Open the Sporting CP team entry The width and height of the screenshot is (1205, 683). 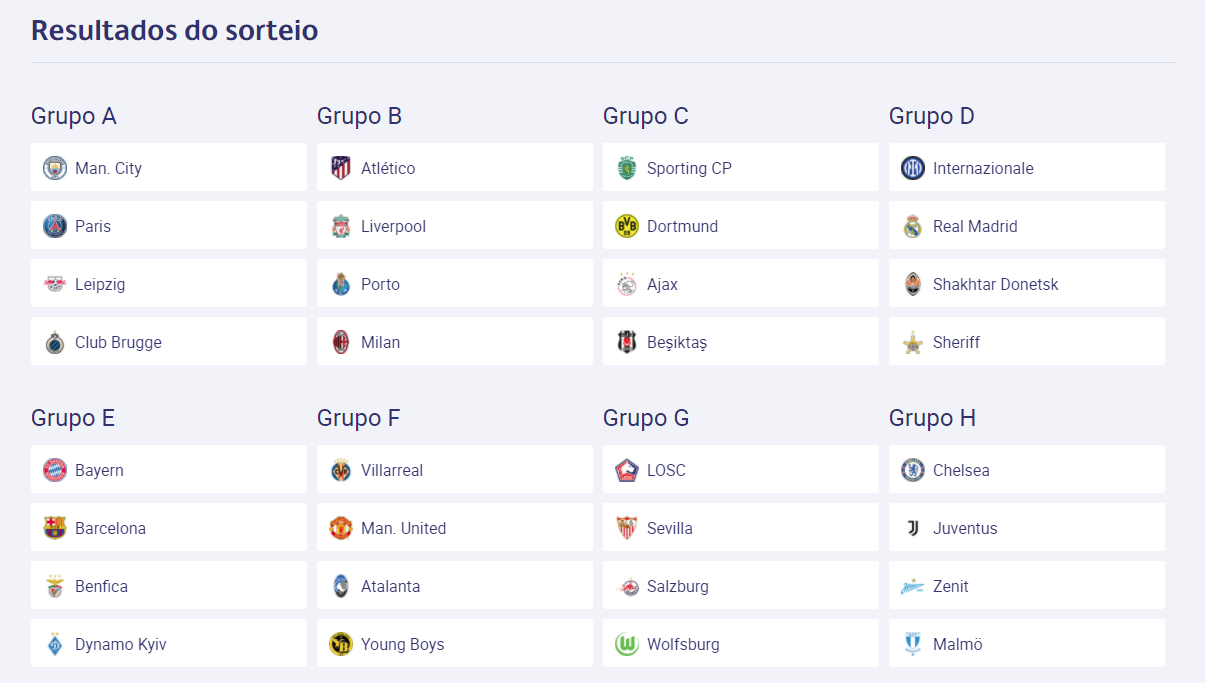pos(689,168)
